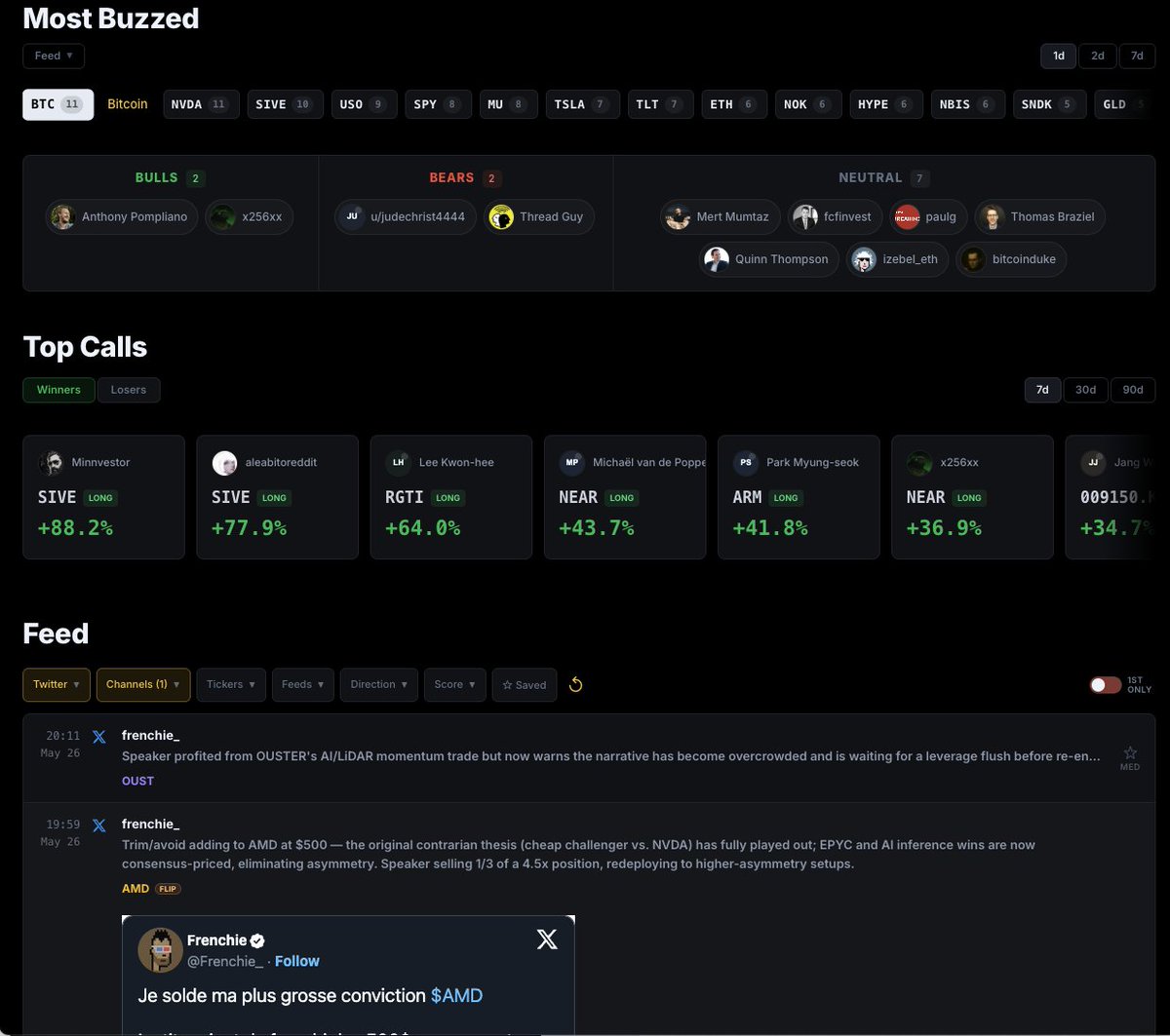Select the TSLA ticker chip
Image resolution: width=1170 pixels, height=1036 pixels.
(x=582, y=104)
